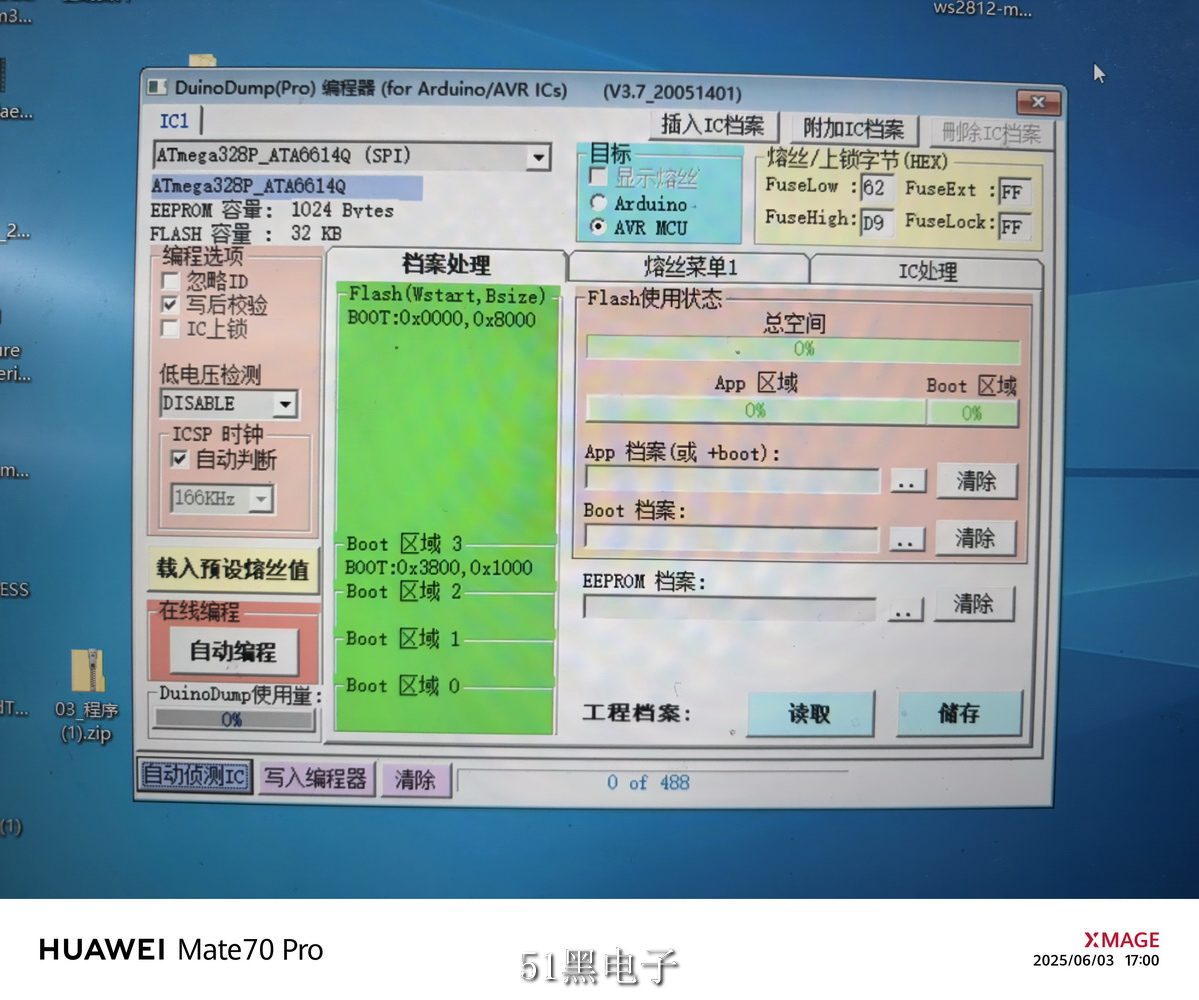
Task: Click the FuseLow hex field
Action: pyautogui.click(x=876, y=188)
